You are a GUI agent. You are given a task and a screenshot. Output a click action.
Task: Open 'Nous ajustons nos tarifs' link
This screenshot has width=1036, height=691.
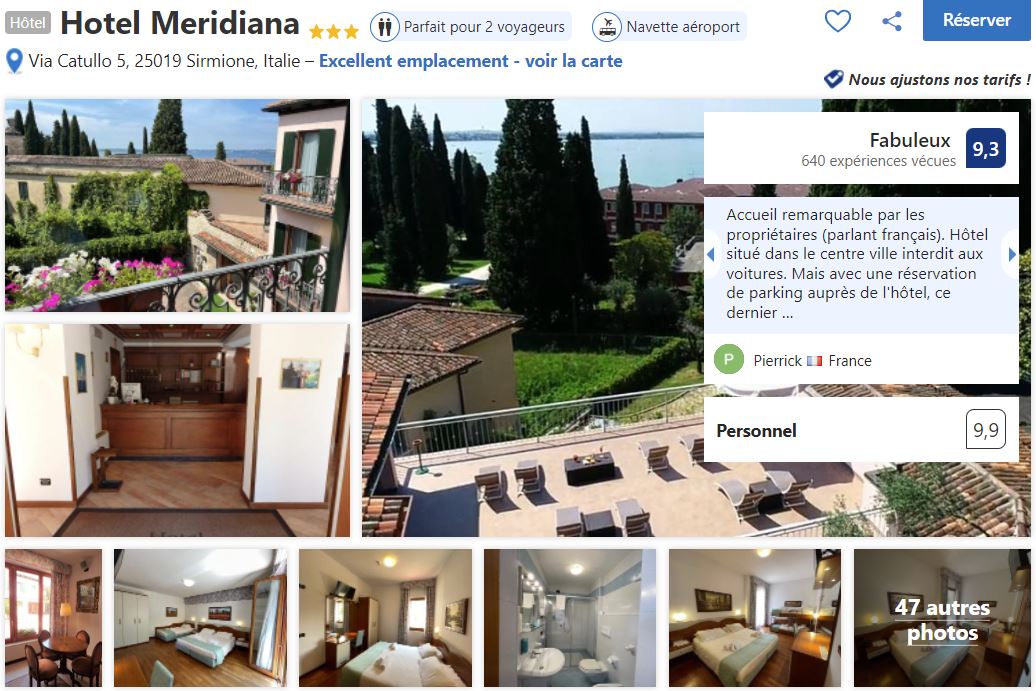[939, 80]
